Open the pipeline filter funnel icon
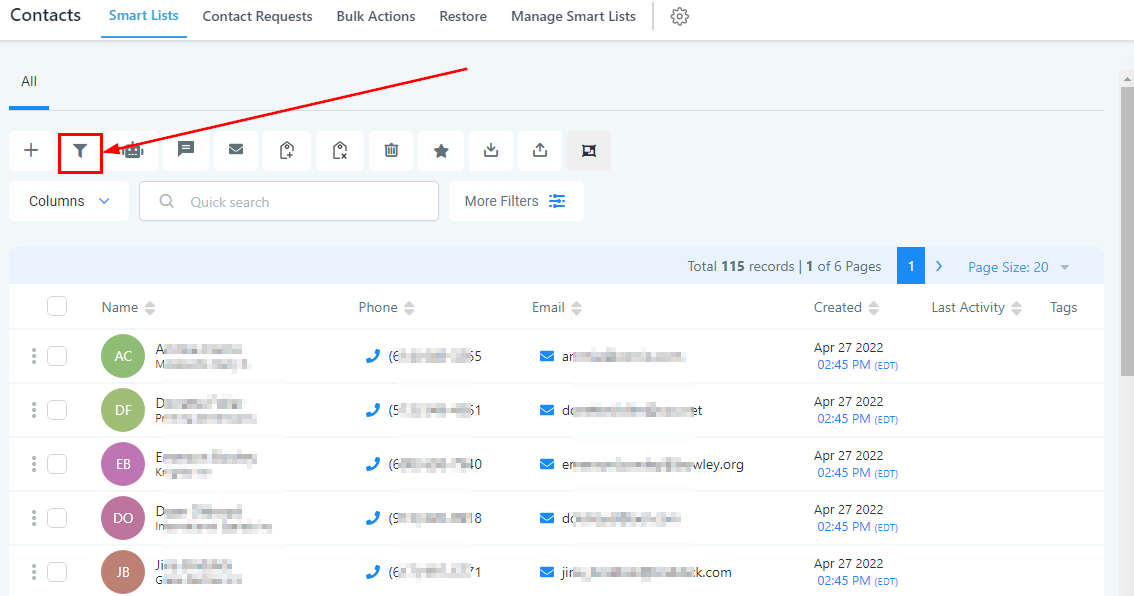1134x596 pixels. coord(80,151)
